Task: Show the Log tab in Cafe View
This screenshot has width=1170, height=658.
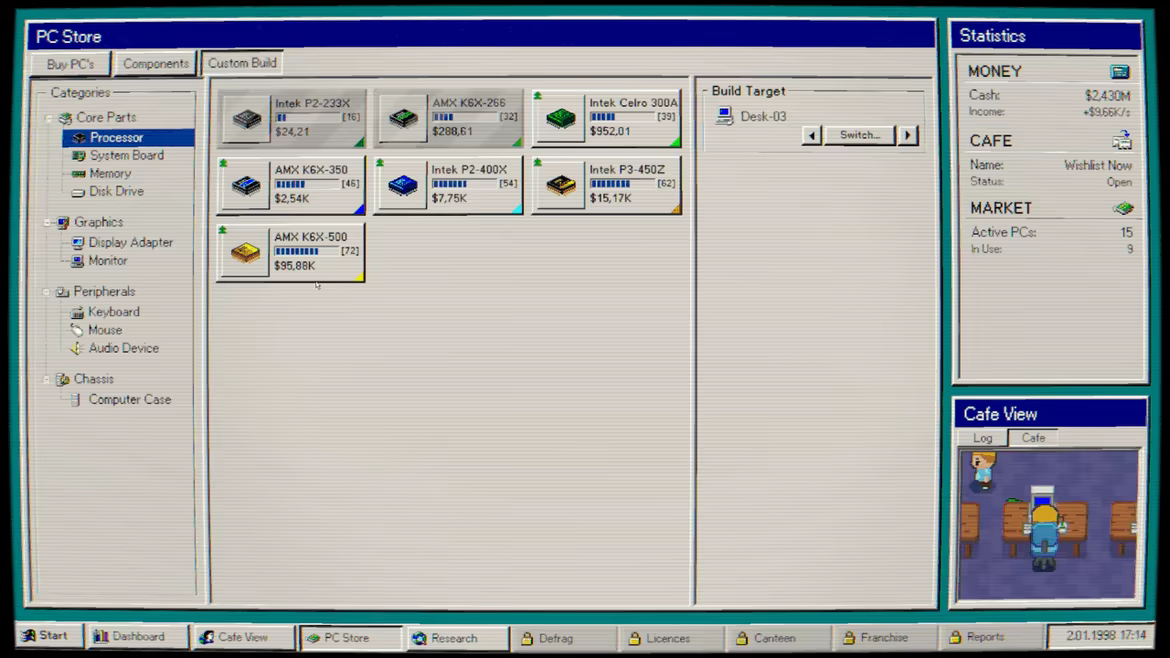Action: 983,438
